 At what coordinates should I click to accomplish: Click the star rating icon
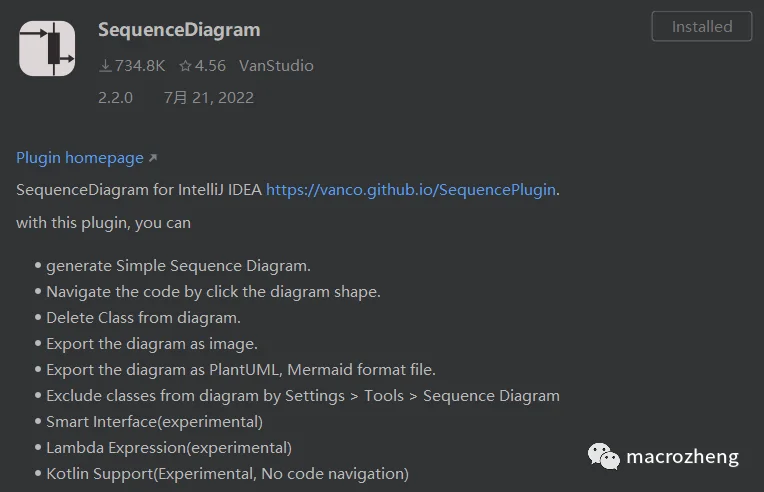(185, 66)
